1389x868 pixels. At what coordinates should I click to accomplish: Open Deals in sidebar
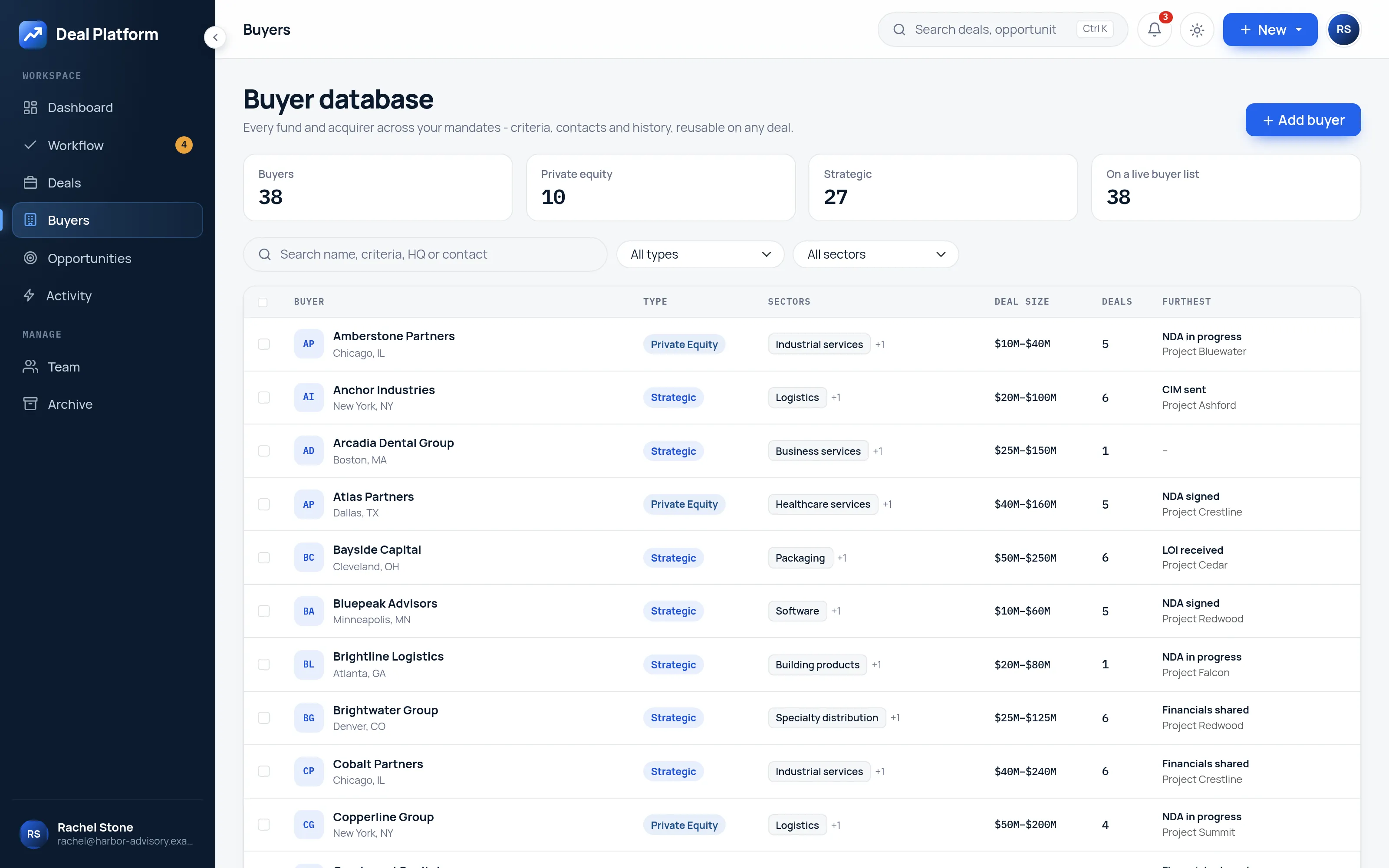point(107,183)
